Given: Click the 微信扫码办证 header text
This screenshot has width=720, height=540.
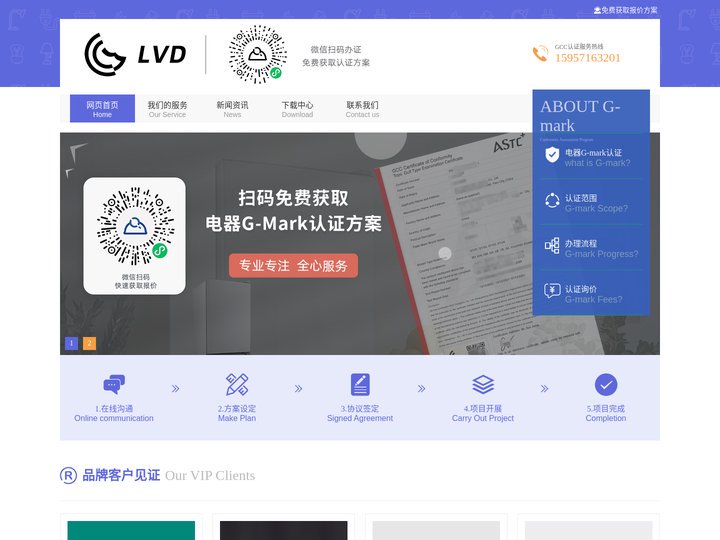Looking at the screenshot, I should [336, 49].
